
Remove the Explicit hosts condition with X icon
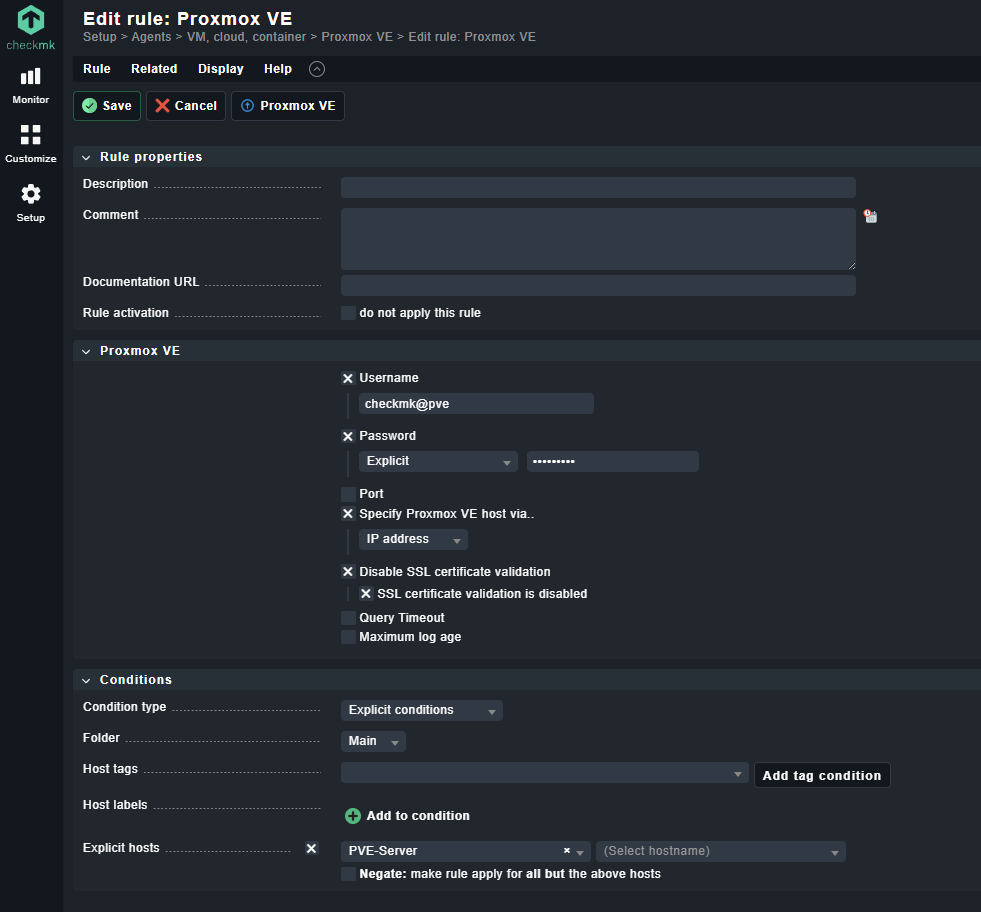pyautogui.click(x=311, y=848)
